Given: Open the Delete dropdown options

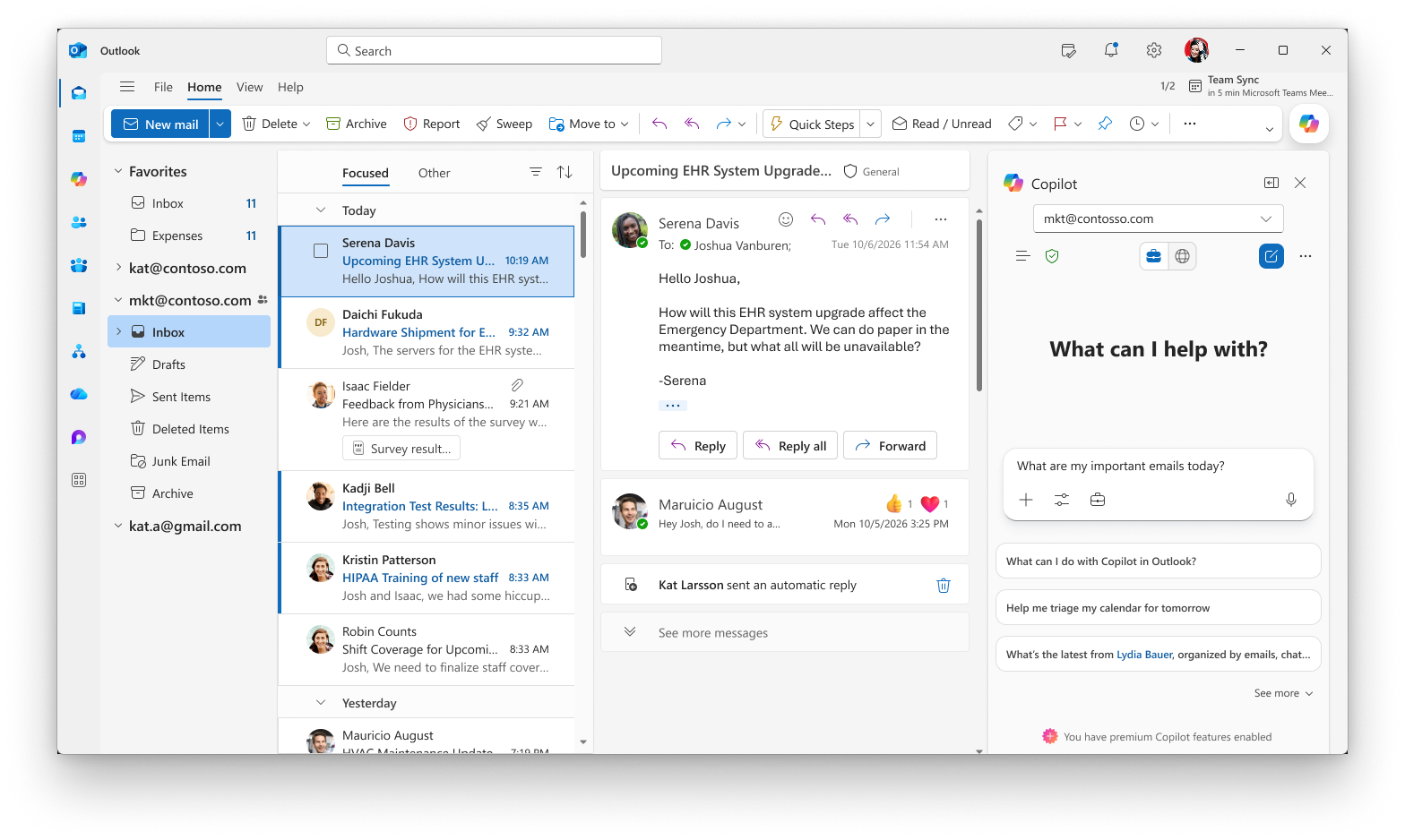Looking at the screenshot, I should click(306, 124).
